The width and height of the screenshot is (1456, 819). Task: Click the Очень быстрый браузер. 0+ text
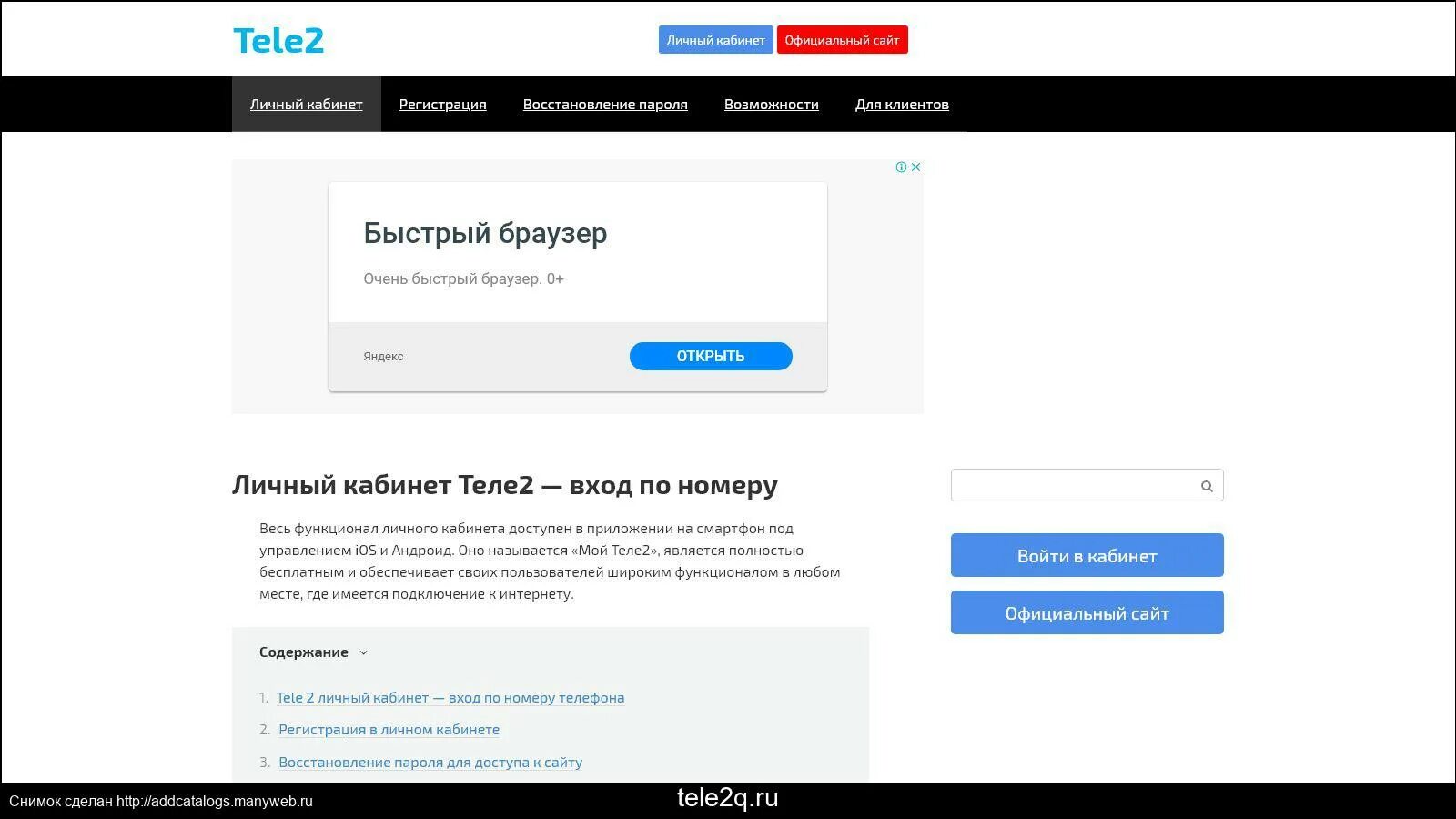(463, 278)
